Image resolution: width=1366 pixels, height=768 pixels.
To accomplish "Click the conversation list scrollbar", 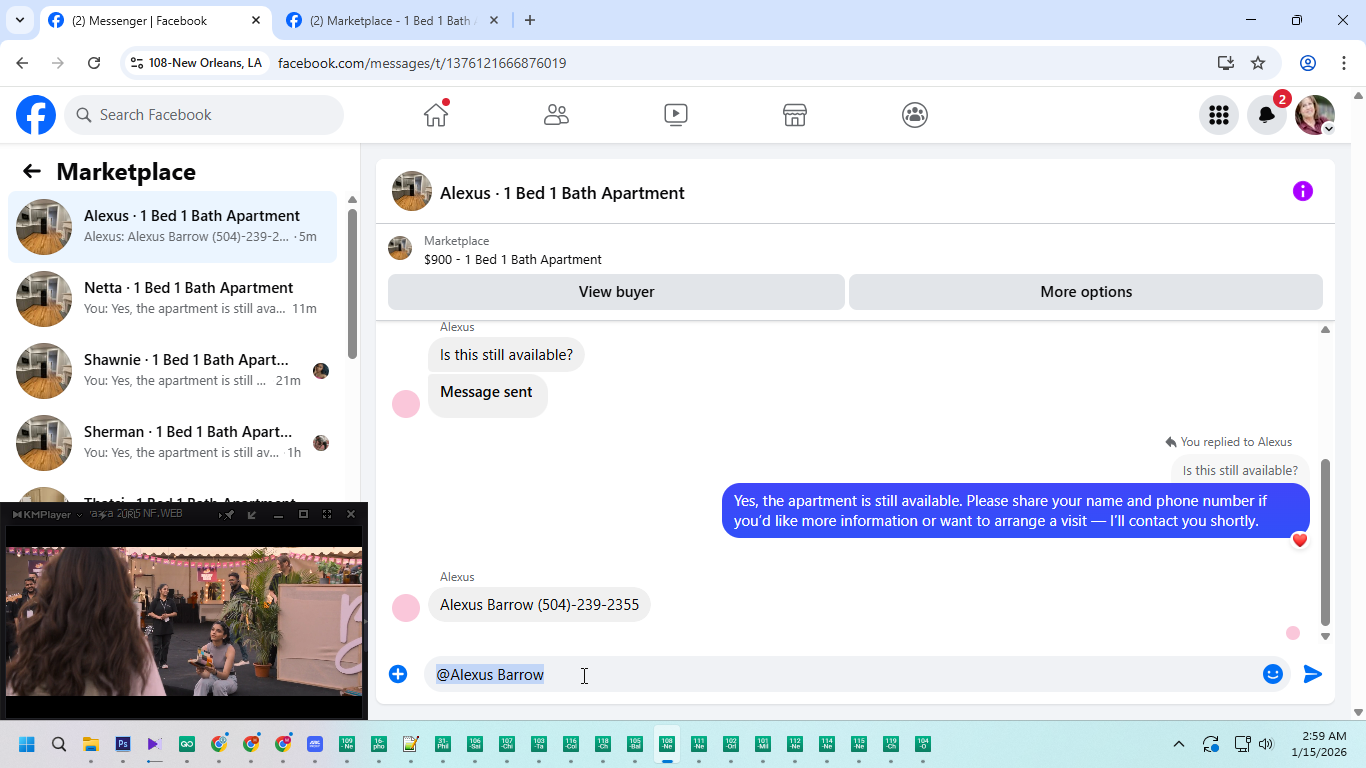I will (x=352, y=283).
